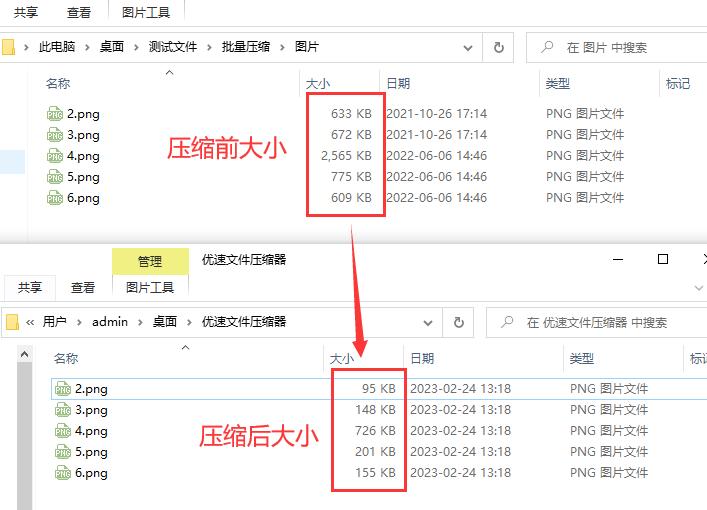
Task: Go to 用户 in the lower breadcrumb
Action: point(55,322)
